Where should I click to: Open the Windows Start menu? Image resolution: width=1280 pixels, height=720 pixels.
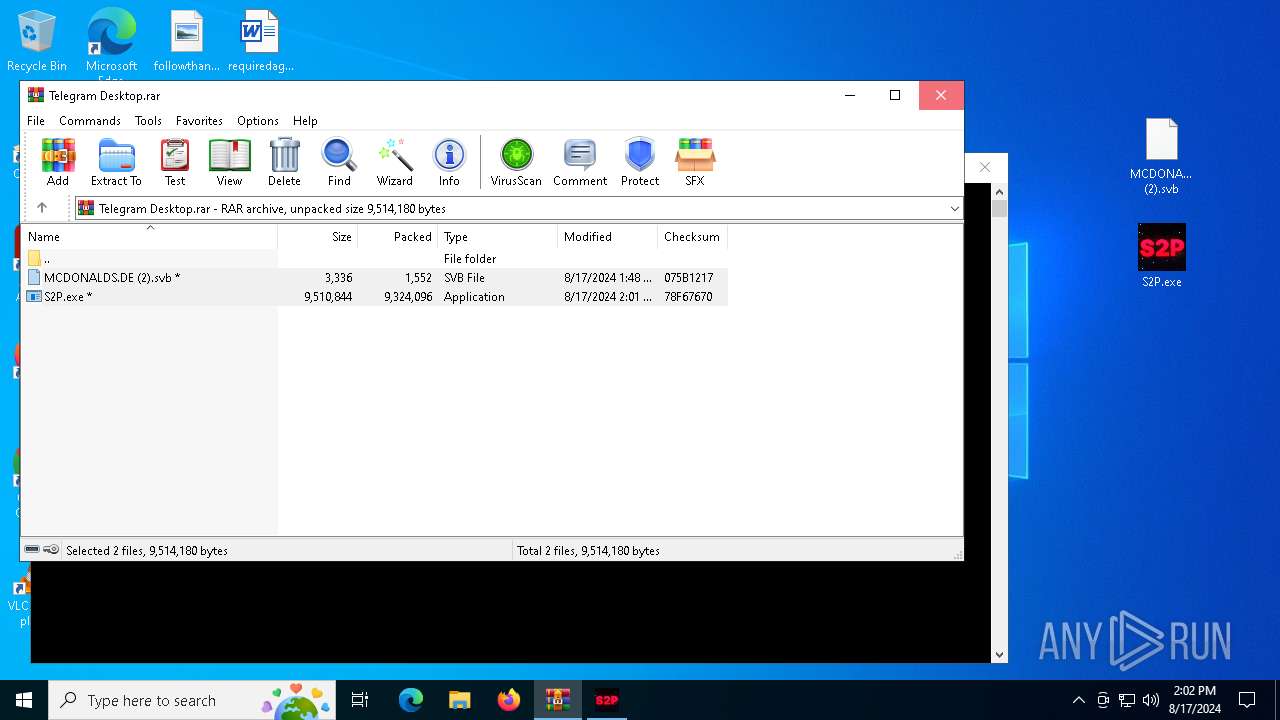click(x=24, y=700)
